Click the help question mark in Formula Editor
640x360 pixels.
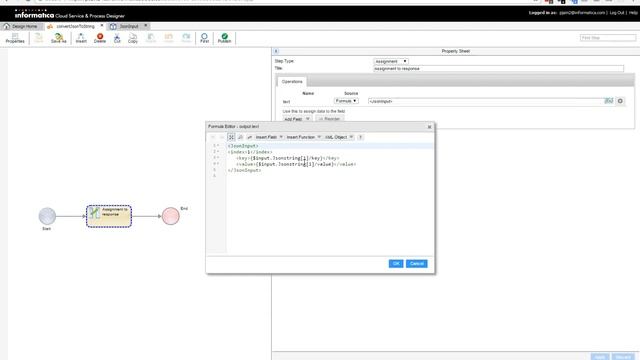360,137
